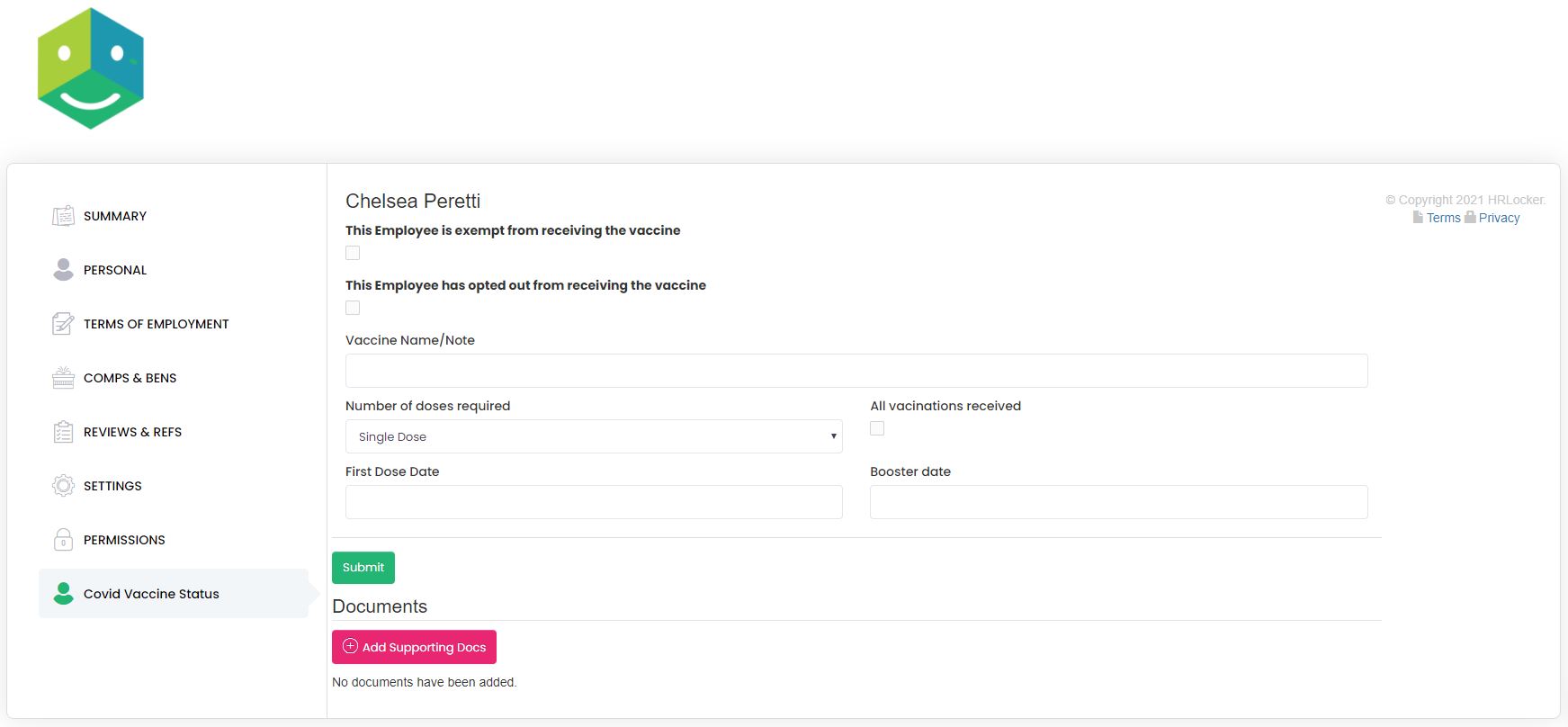Tick the employee exempt from vaccine checkbox
Image resolution: width=1568 pixels, height=727 pixels.
coord(353,253)
